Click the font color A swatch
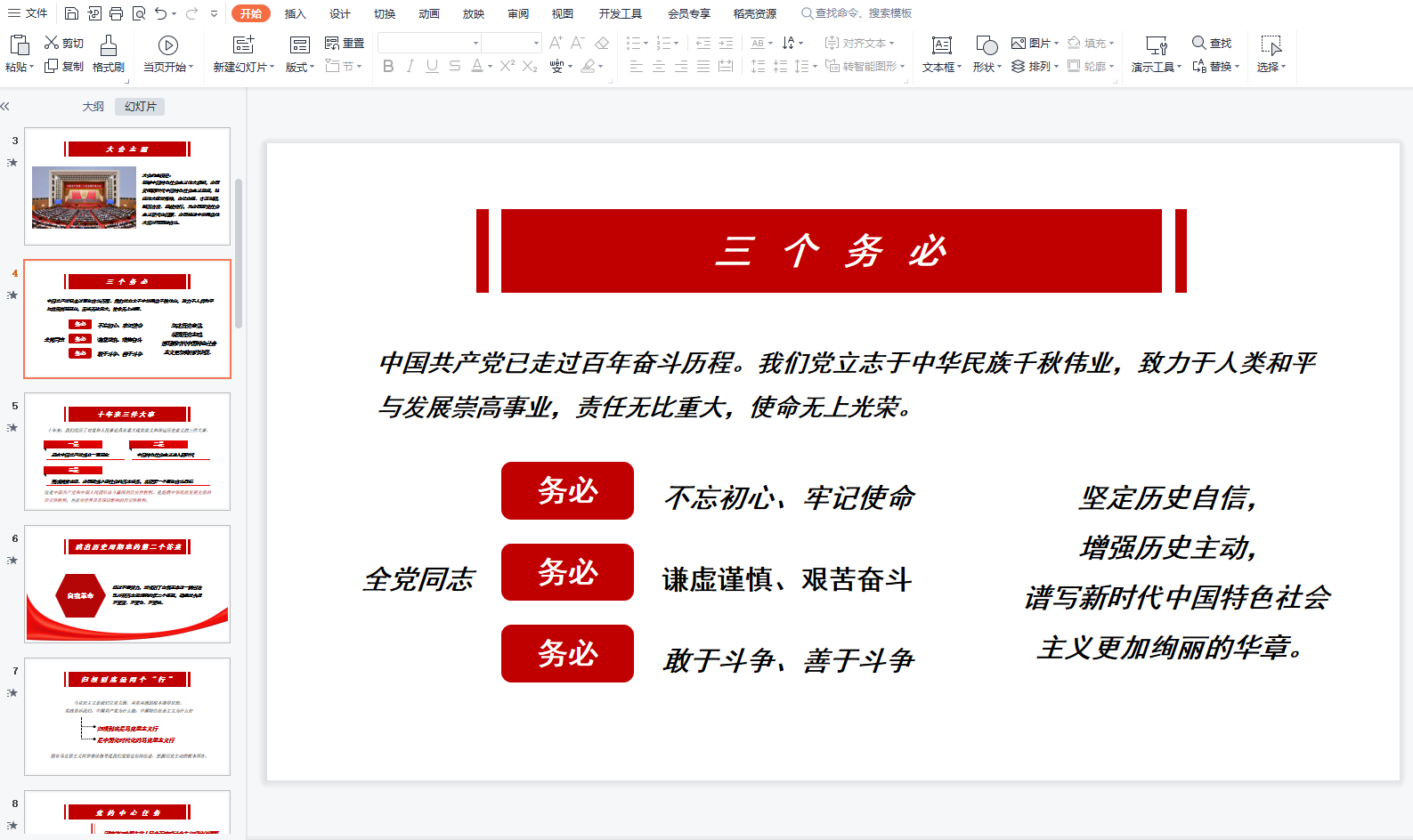This screenshot has width=1413, height=840. pyautogui.click(x=477, y=66)
